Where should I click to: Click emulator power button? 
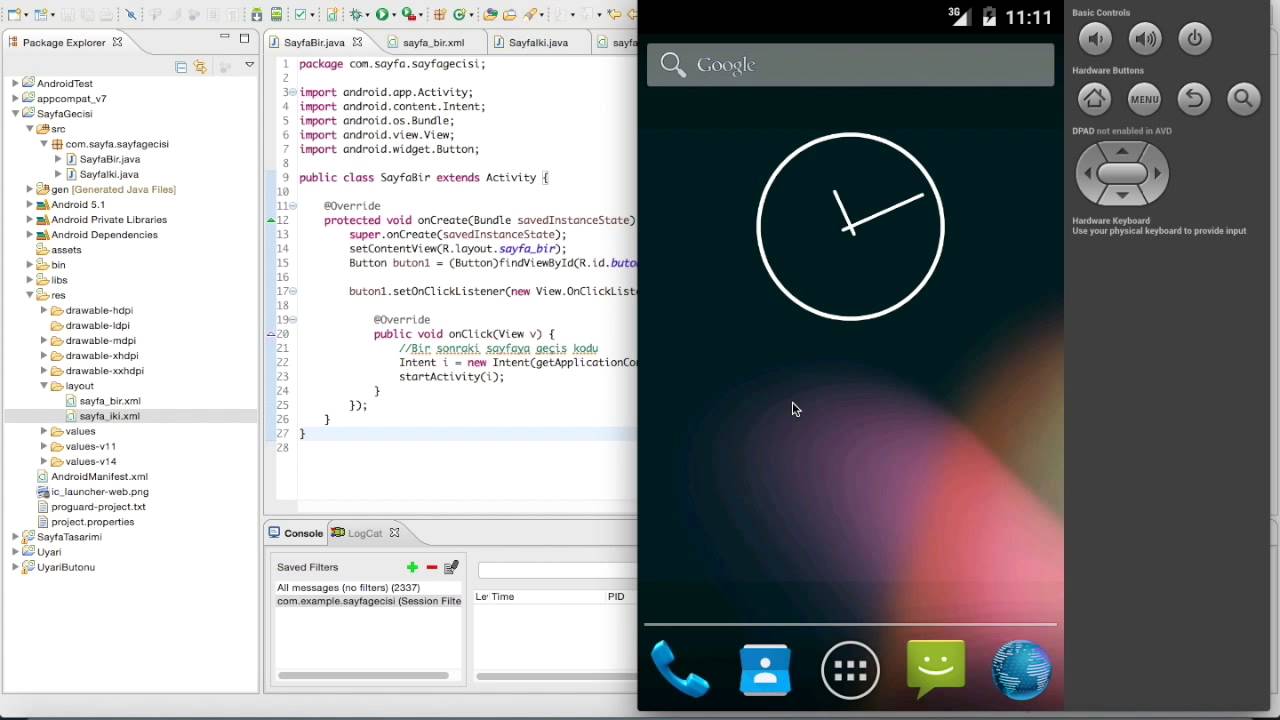1195,39
